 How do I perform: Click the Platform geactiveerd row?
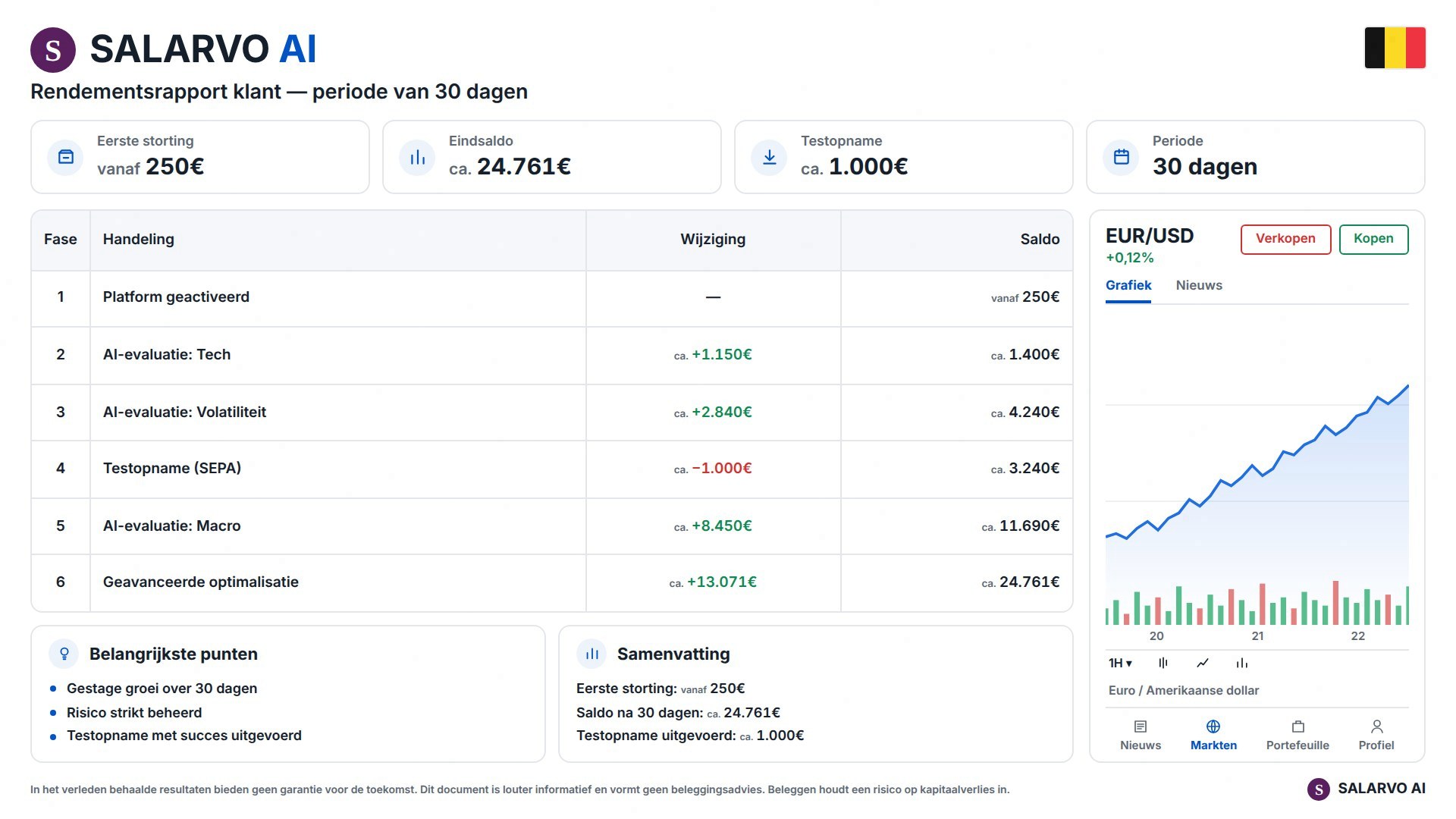pos(552,297)
